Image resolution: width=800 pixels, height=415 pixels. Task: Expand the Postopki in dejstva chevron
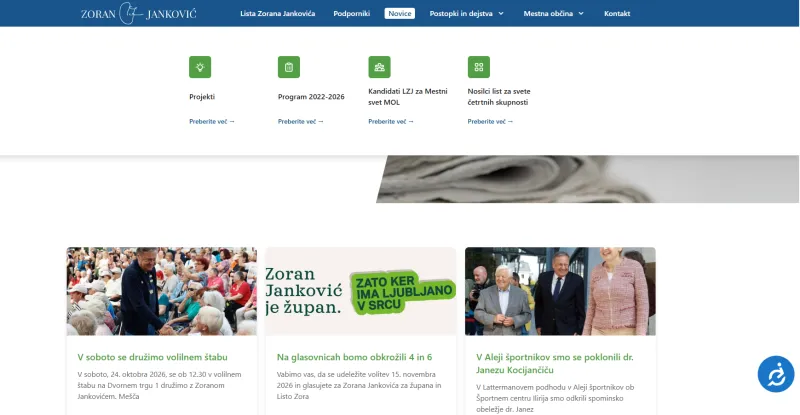point(501,14)
